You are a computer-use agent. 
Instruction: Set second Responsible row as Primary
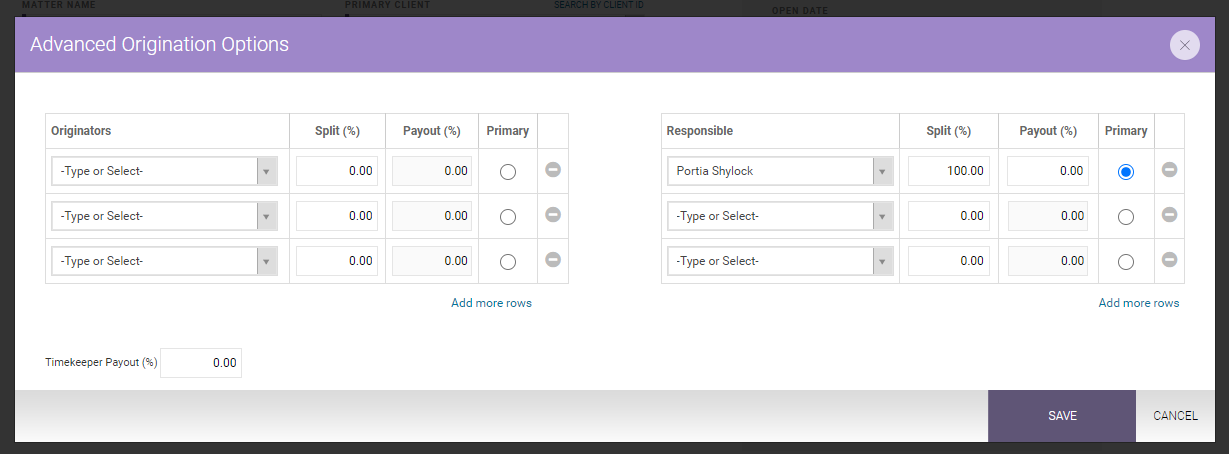pos(1126,217)
